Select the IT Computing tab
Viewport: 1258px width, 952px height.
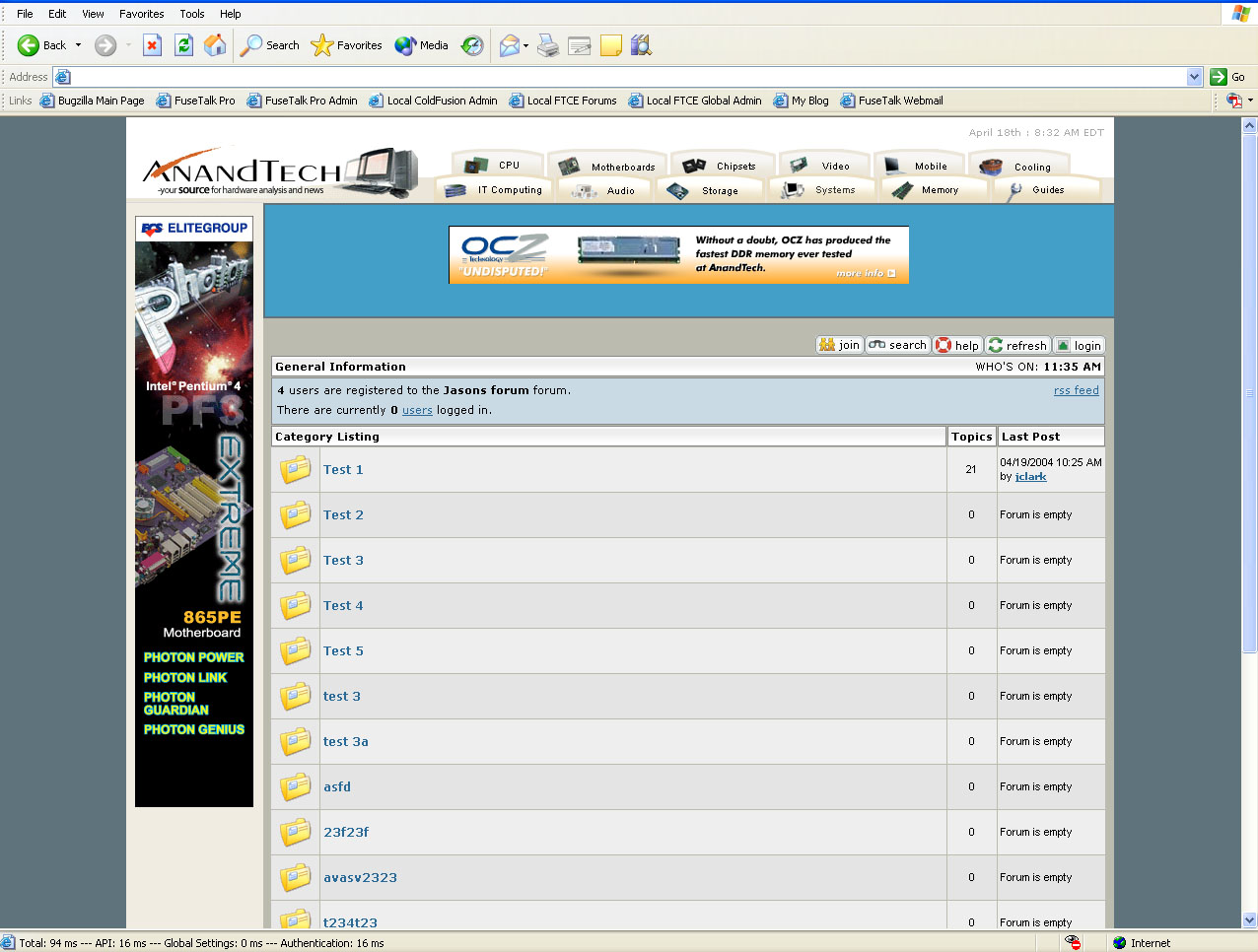click(x=496, y=190)
